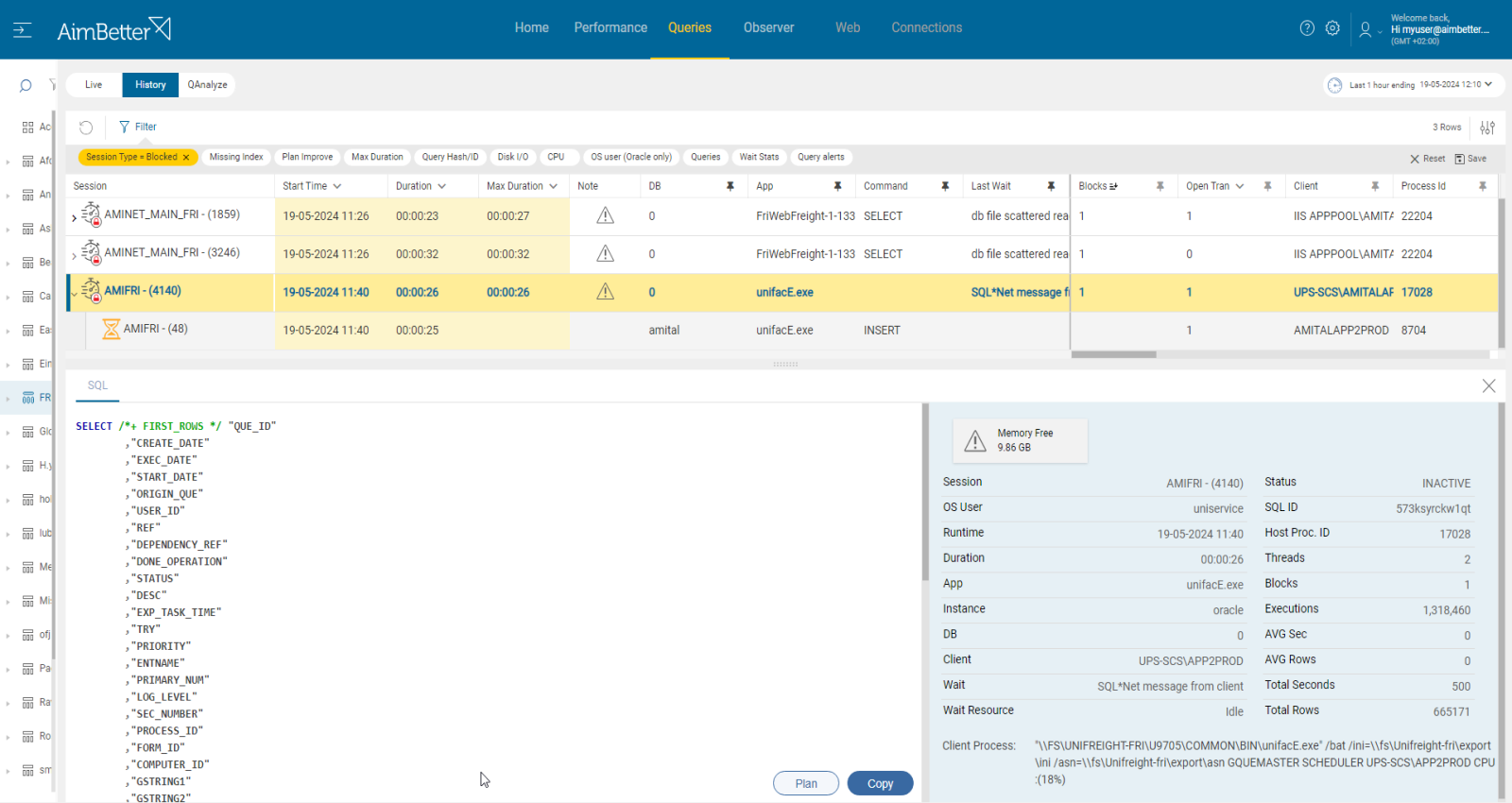Open the user profile icon

[1366, 29]
